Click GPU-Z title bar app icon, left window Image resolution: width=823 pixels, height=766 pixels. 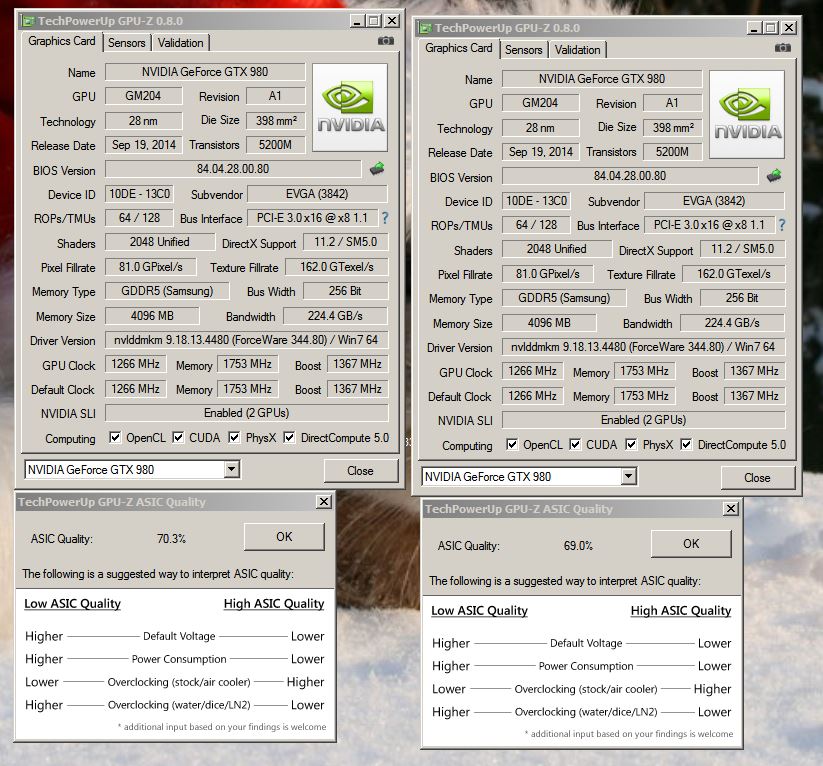point(27,22)
